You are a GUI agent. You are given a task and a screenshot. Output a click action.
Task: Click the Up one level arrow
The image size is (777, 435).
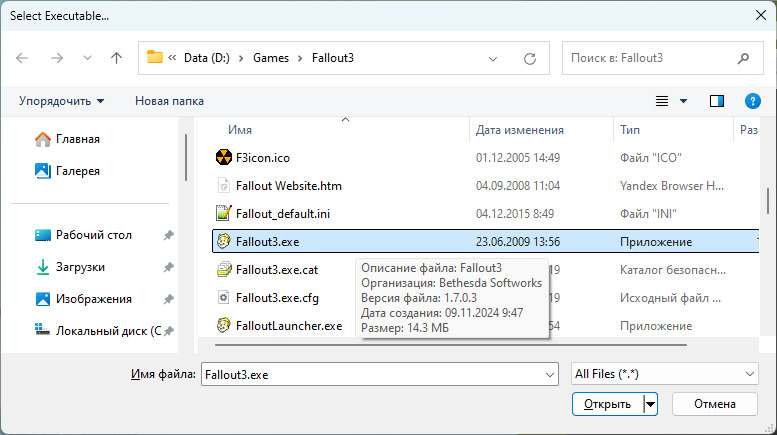pos(116,58)
